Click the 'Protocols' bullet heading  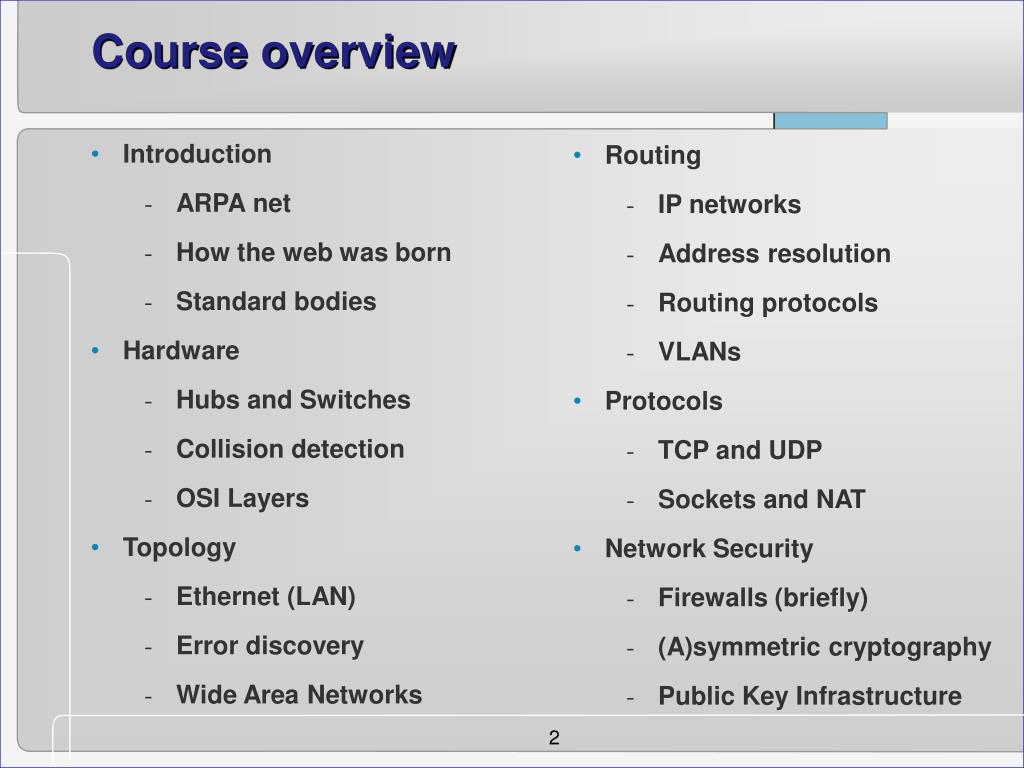tap(664, 401)
